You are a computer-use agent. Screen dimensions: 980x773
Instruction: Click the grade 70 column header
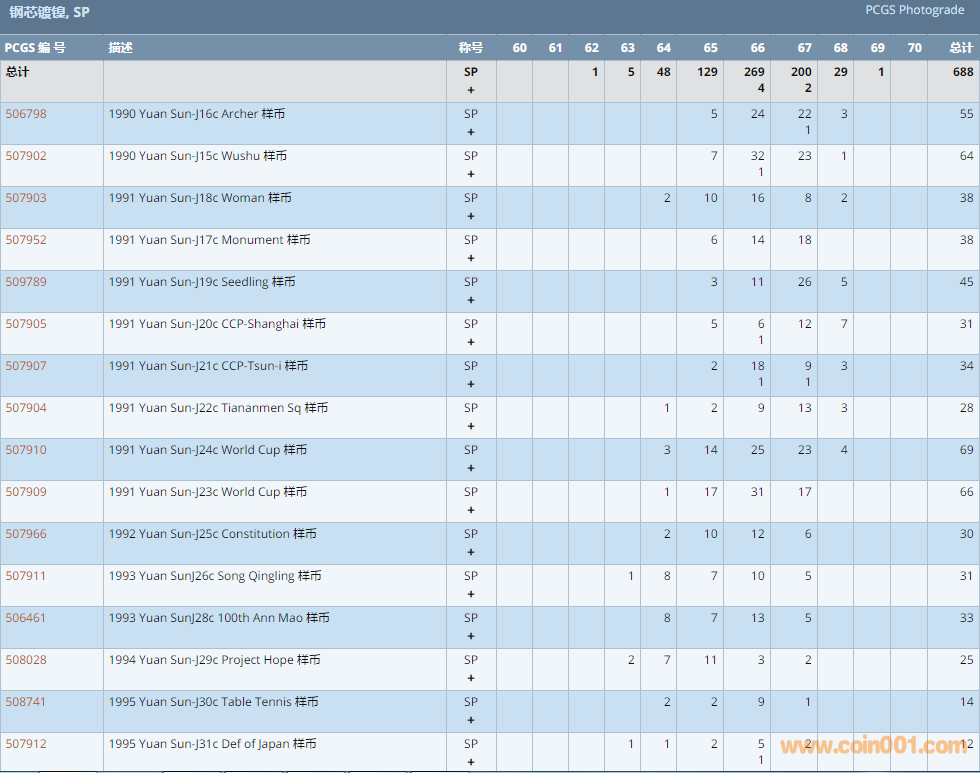(914, 48)
